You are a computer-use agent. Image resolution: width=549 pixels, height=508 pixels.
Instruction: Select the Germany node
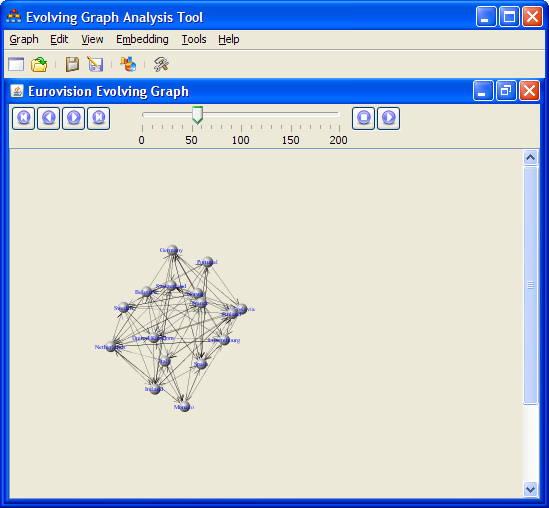(172, 250)
